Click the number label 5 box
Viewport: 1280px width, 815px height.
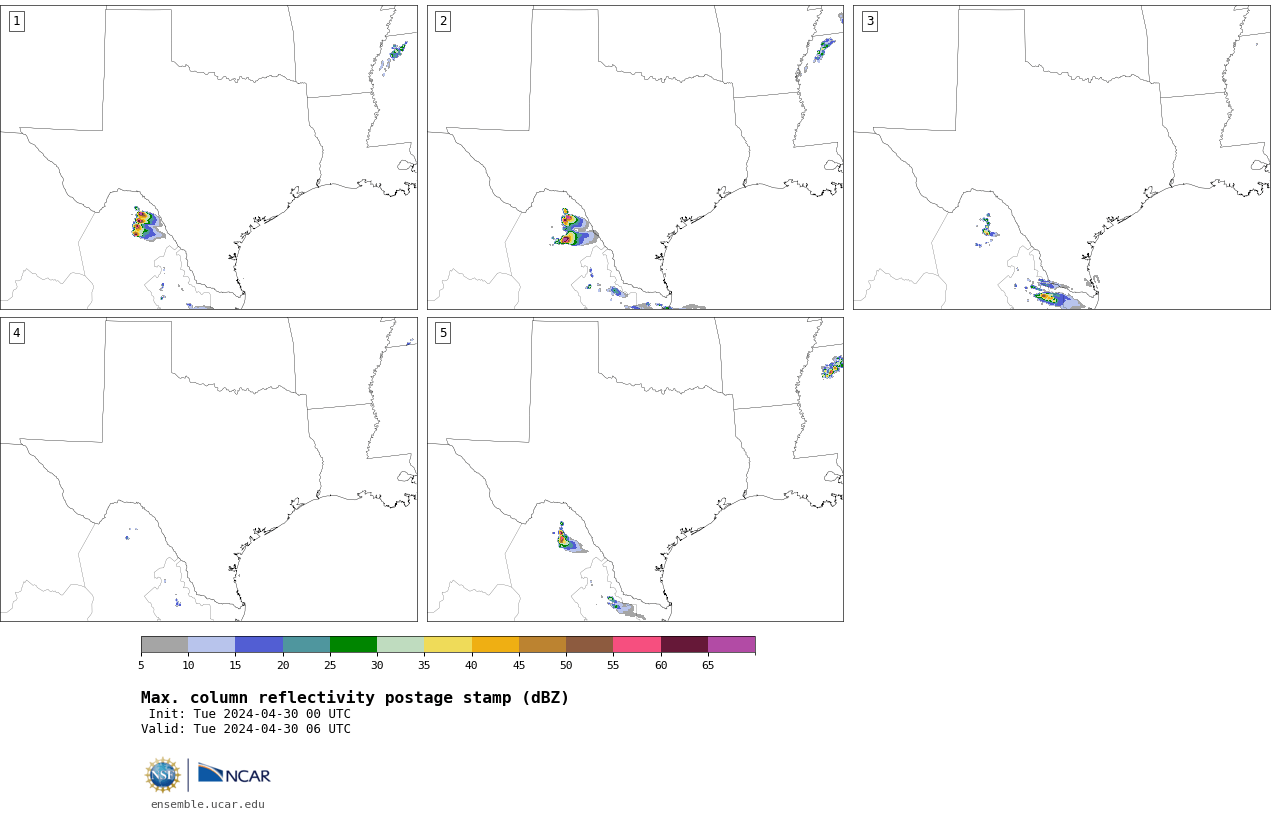click(443, 333)
